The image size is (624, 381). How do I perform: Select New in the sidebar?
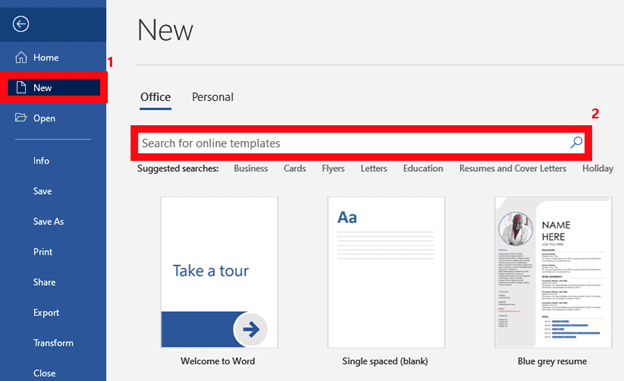(x=54, y=88)
